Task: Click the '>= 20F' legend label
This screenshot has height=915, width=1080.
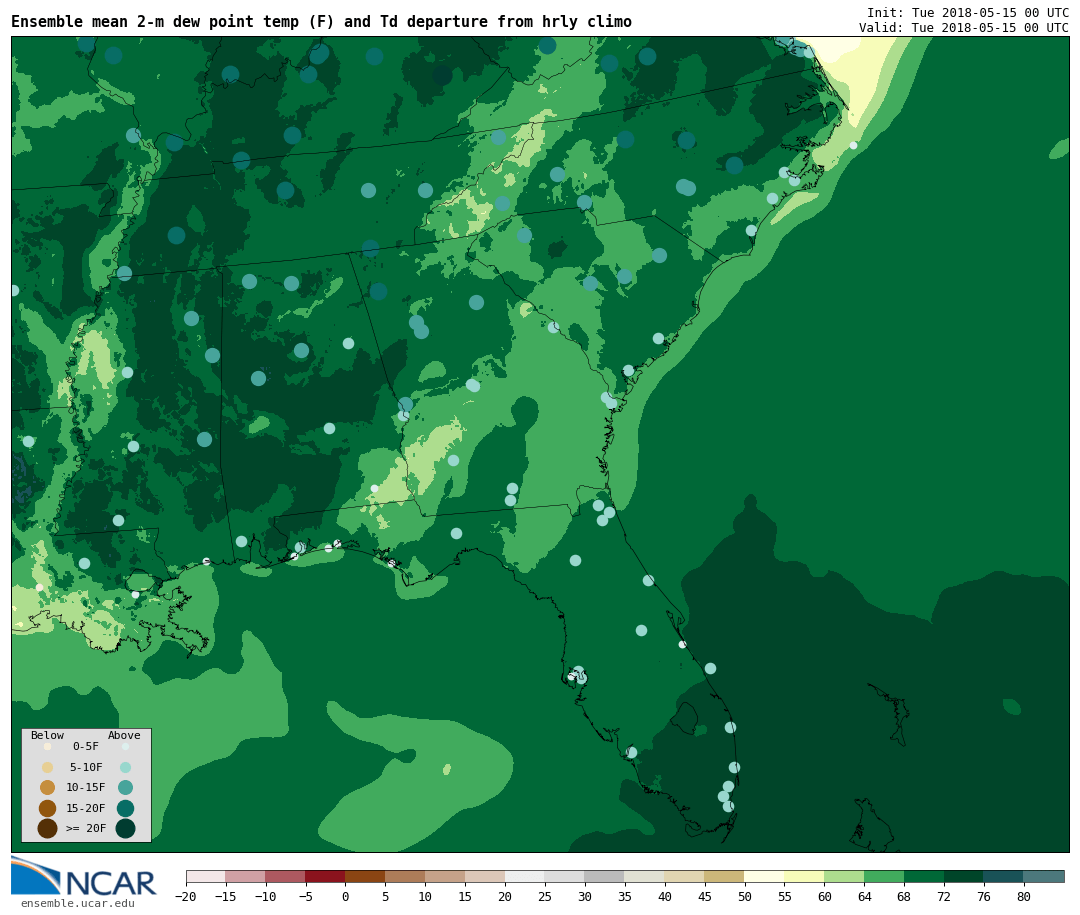Action: click(x=86, y=828)
